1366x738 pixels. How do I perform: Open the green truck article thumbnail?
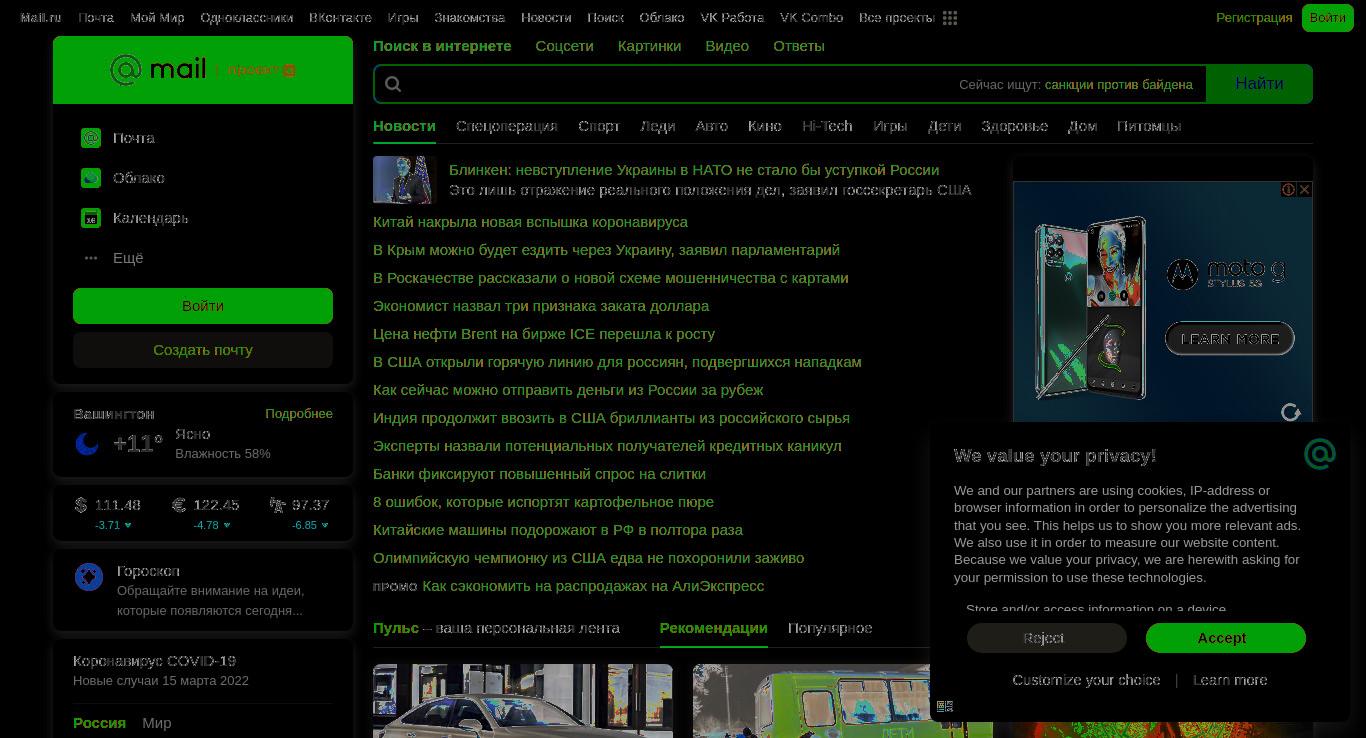(843, 701)
